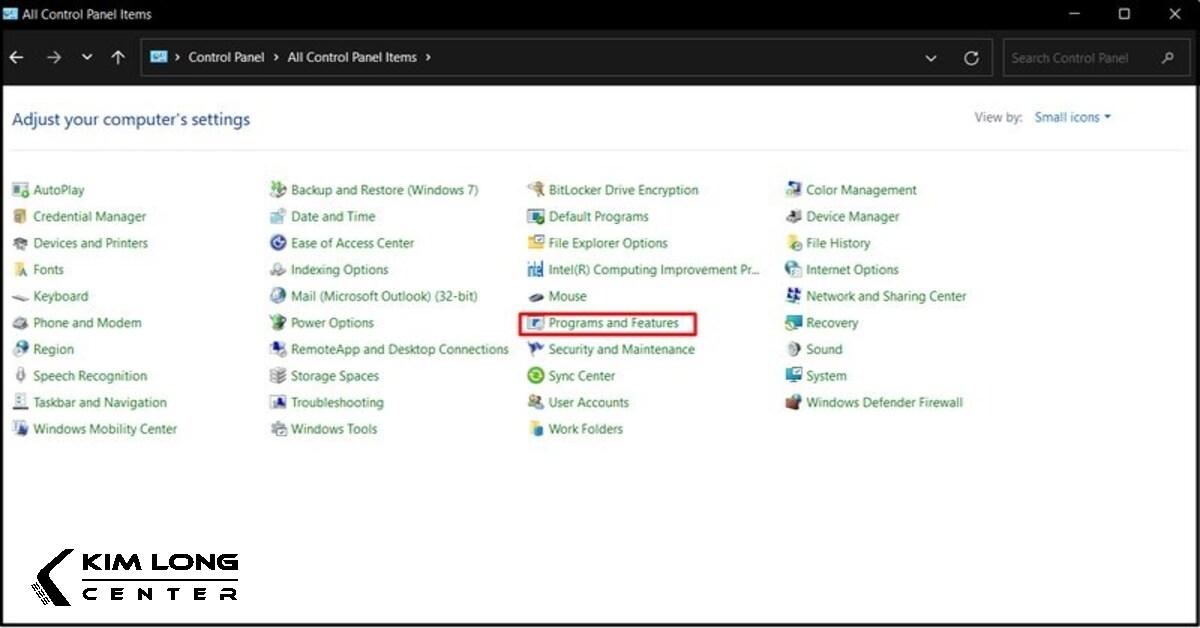Open the Power Options icon
Viewport: 1200px width, 628px height.
278,323
